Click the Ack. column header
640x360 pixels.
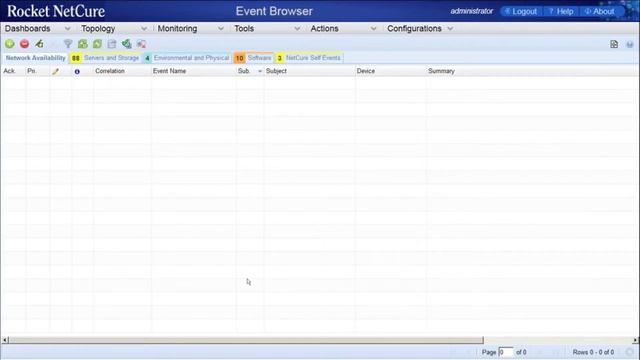(9, 71)
